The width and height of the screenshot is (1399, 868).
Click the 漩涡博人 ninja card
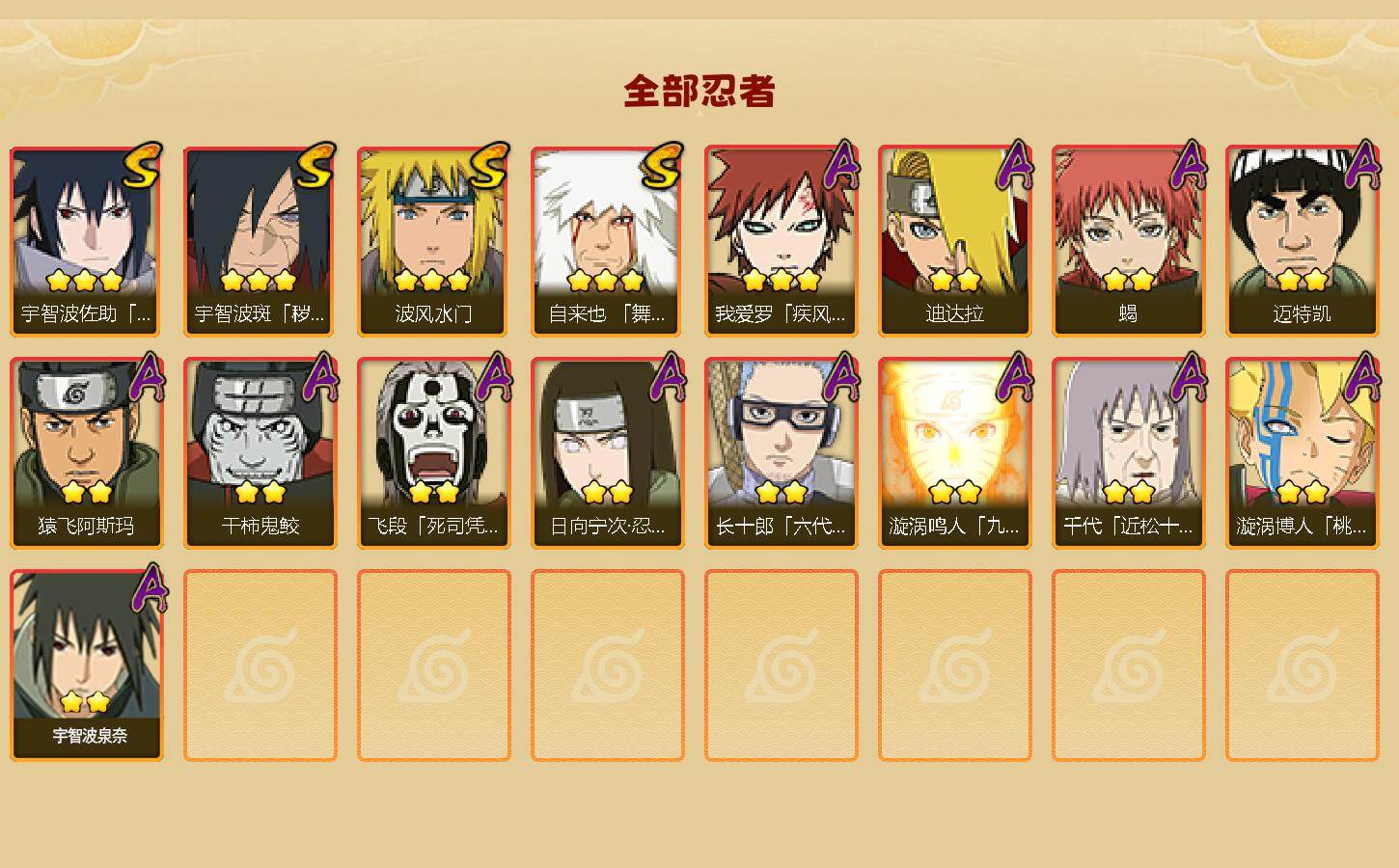click(1302, 453)
